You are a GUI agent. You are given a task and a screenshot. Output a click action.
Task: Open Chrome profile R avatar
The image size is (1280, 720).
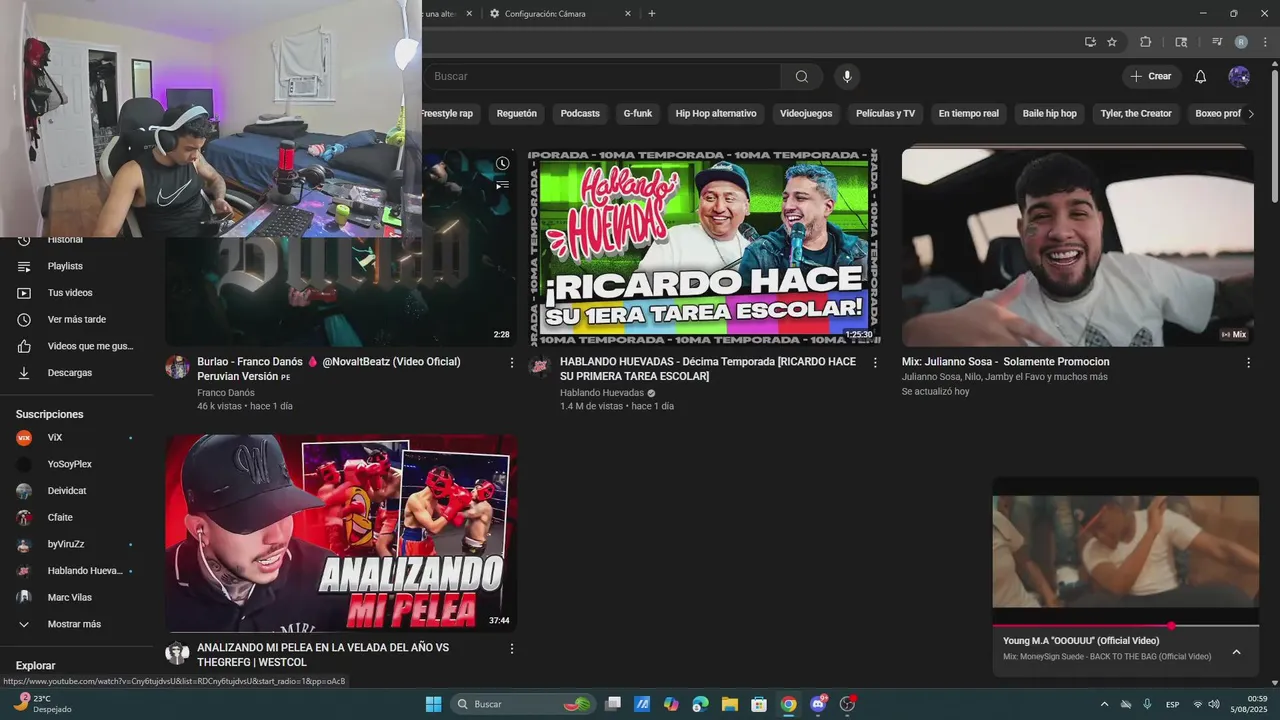[1241, 42]
